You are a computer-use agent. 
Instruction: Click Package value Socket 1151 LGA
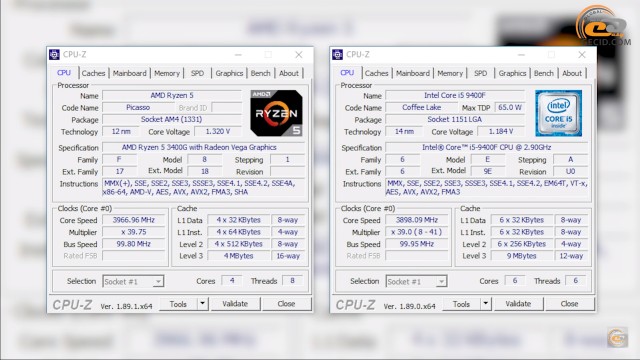(455, 120)
